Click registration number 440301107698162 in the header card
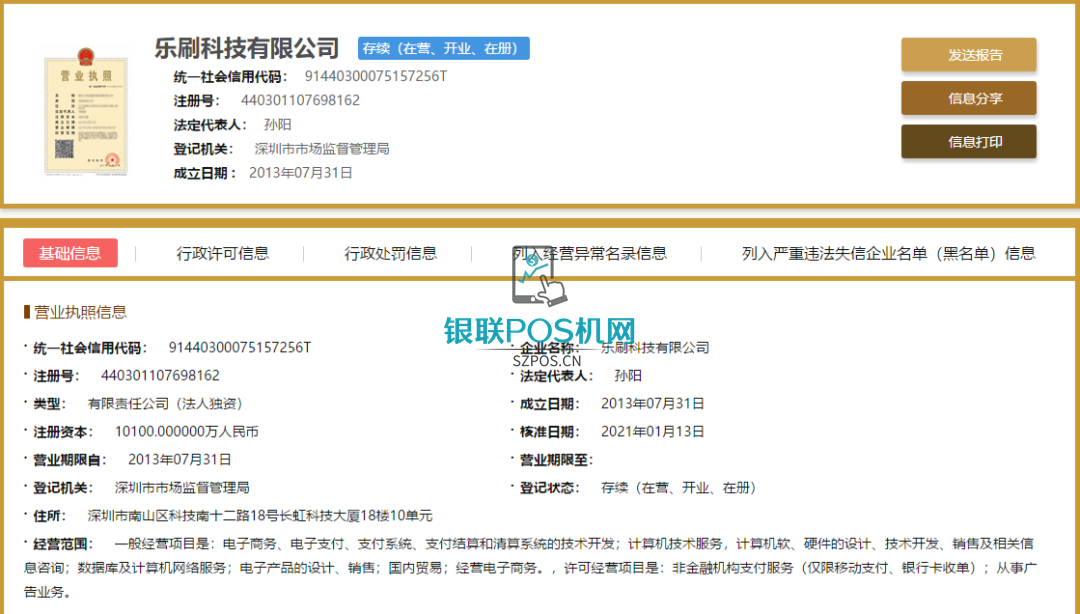The image size is (1080, 614). 300,101
